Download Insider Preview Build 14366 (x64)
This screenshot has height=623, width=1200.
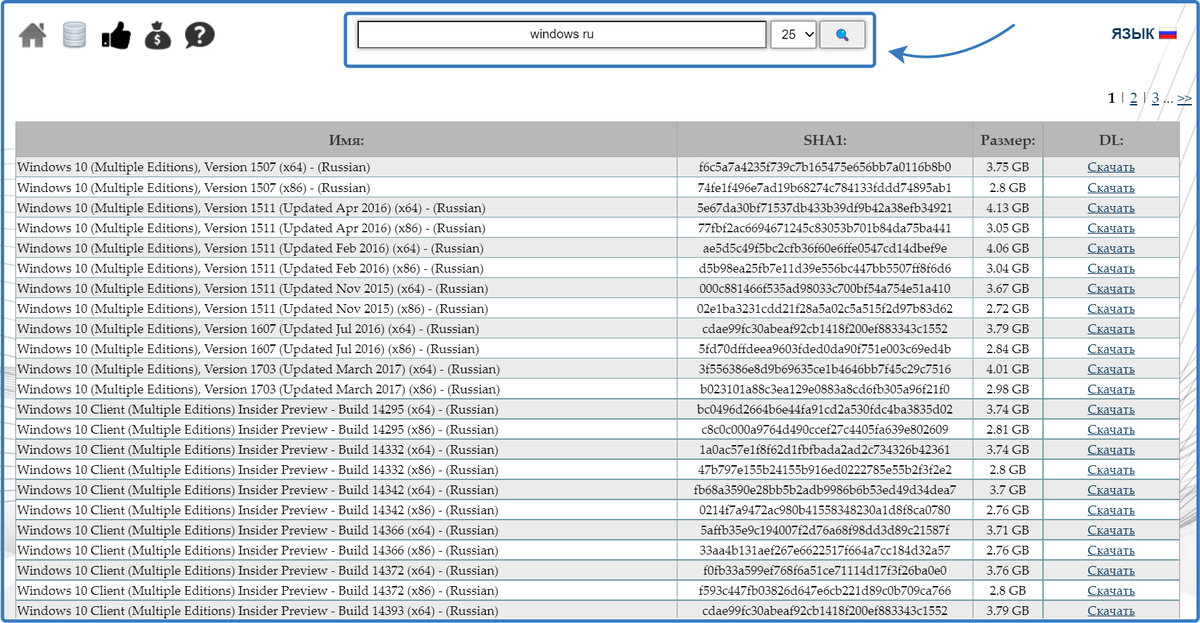coord(1111,530)
